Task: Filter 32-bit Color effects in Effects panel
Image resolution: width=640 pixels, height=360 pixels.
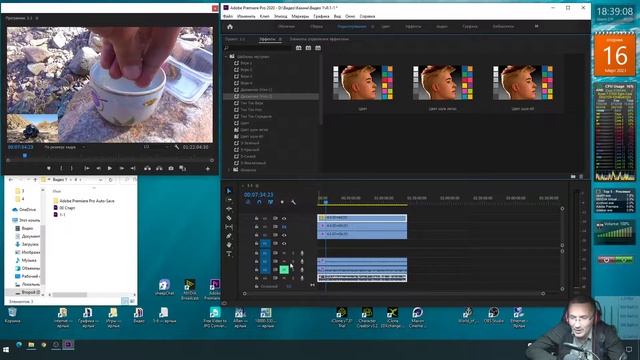Action: [x=308, y=48]
